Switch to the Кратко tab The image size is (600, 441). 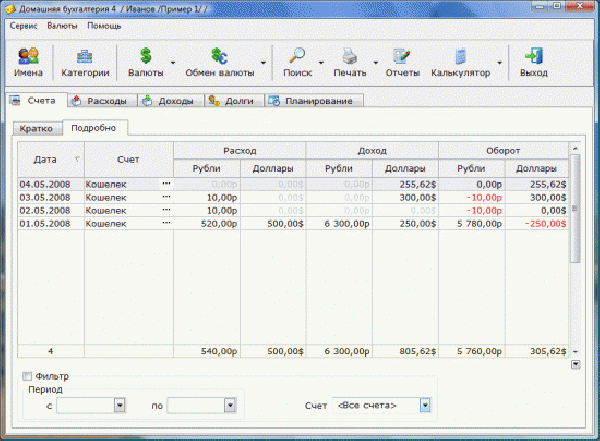click(36, 128)
